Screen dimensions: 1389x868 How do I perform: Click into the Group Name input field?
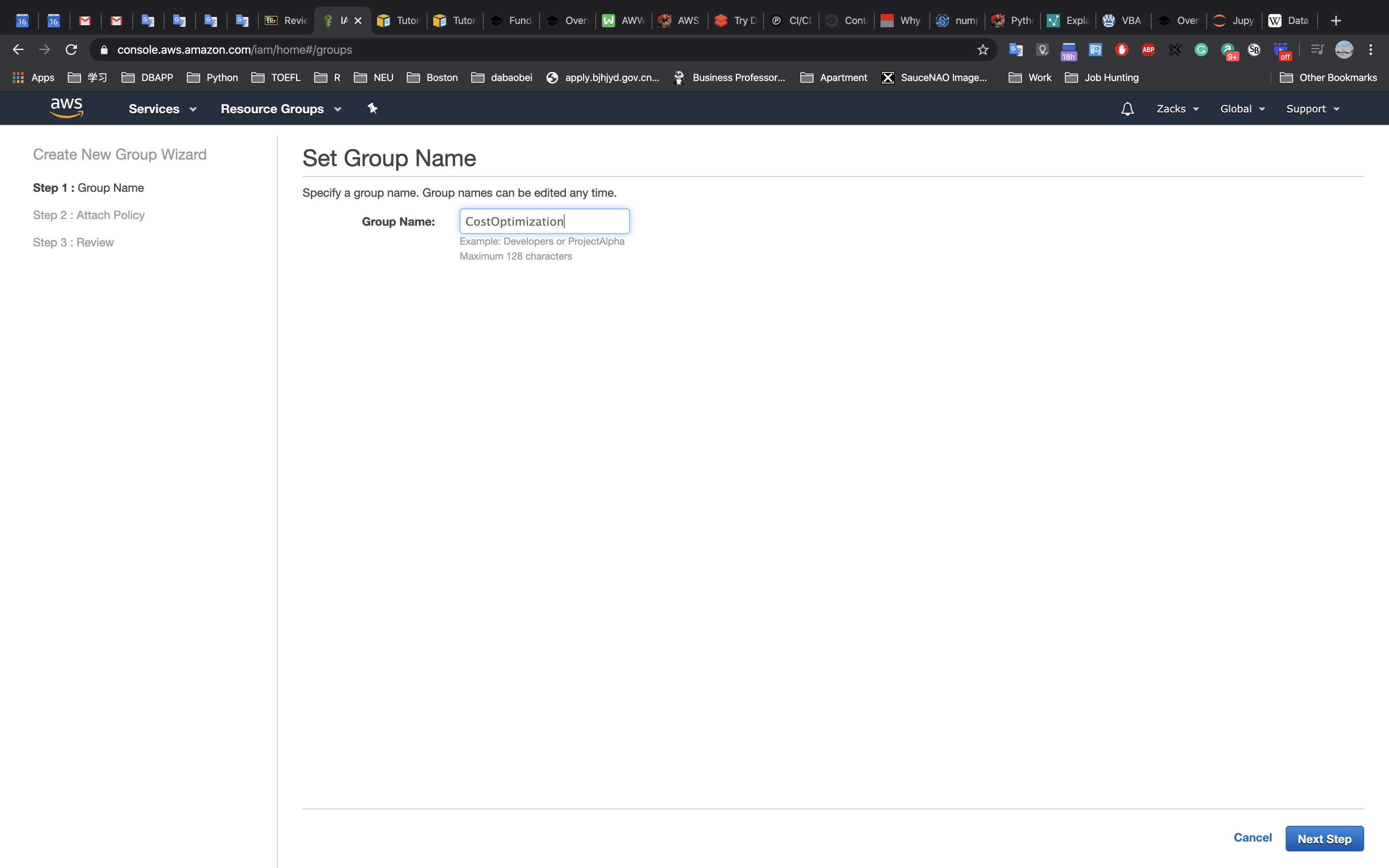click(544, 222)
